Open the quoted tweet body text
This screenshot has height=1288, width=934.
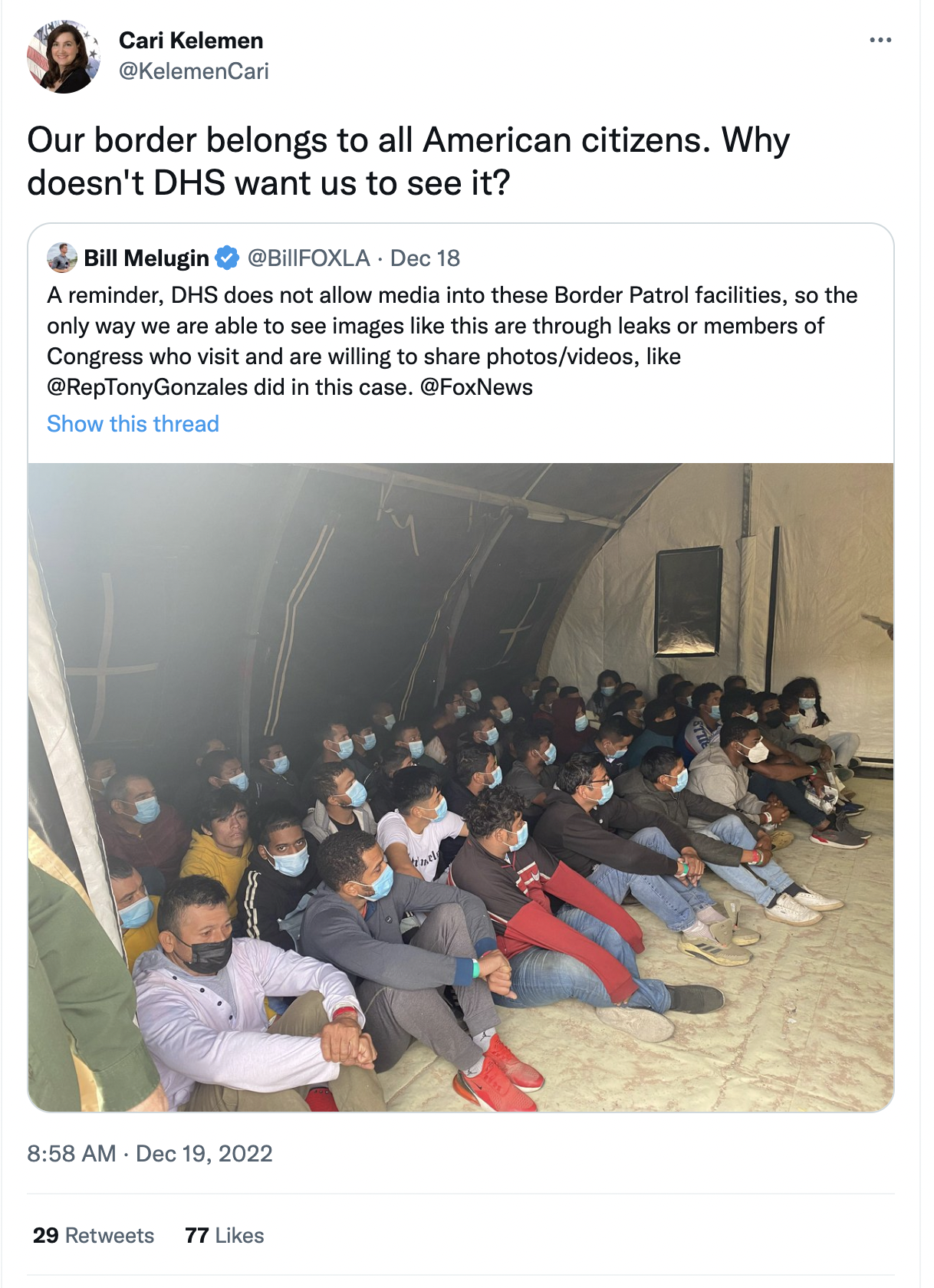(452, 341)
